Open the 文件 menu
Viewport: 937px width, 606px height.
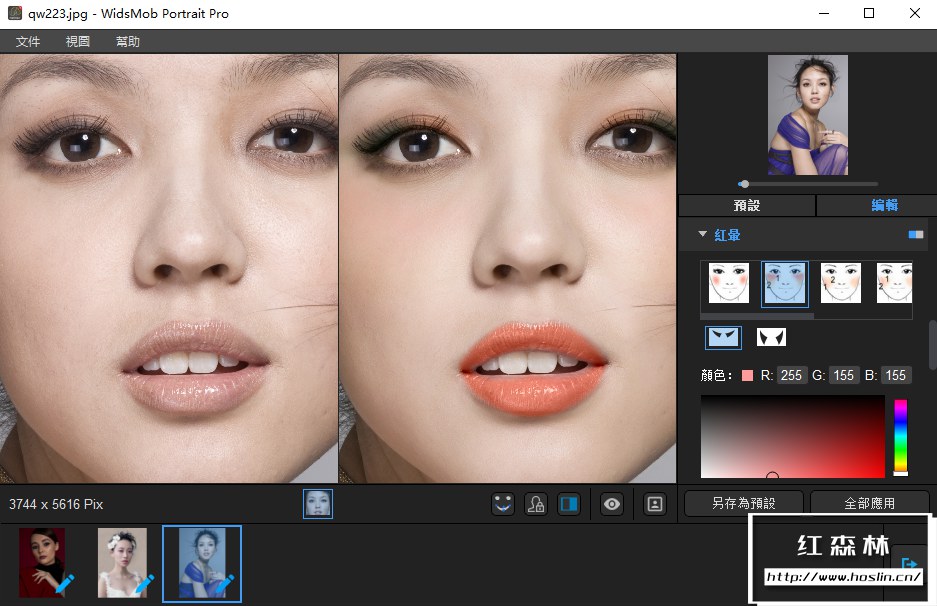pos(28,42)
